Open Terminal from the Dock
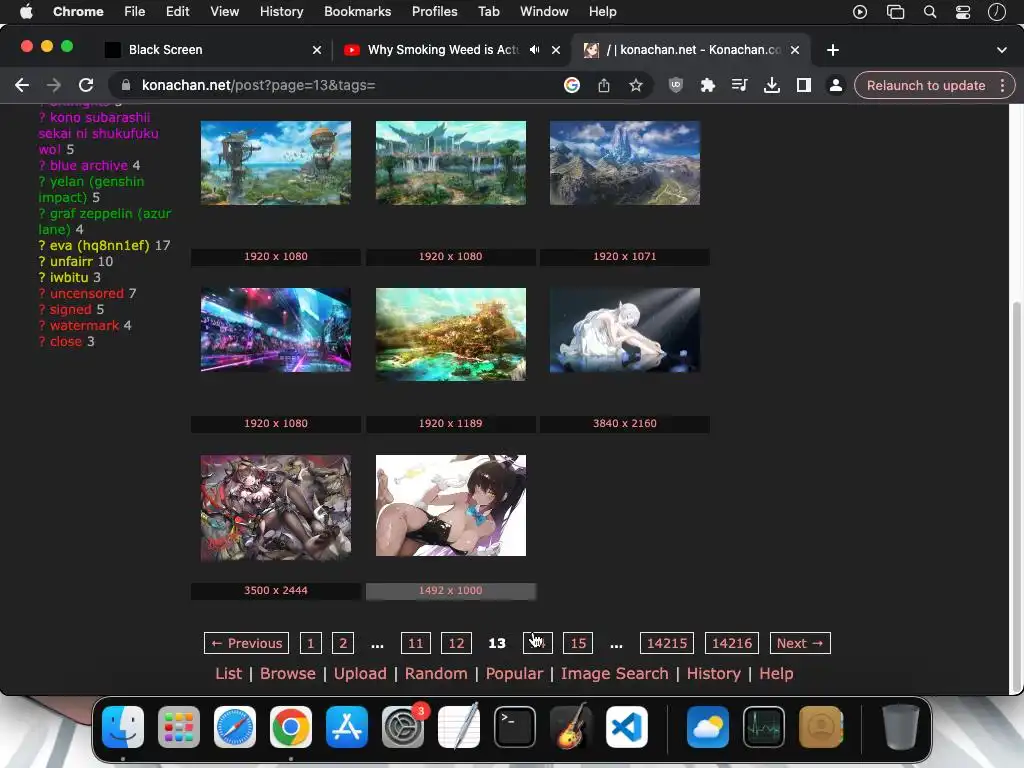 point(515,727)
